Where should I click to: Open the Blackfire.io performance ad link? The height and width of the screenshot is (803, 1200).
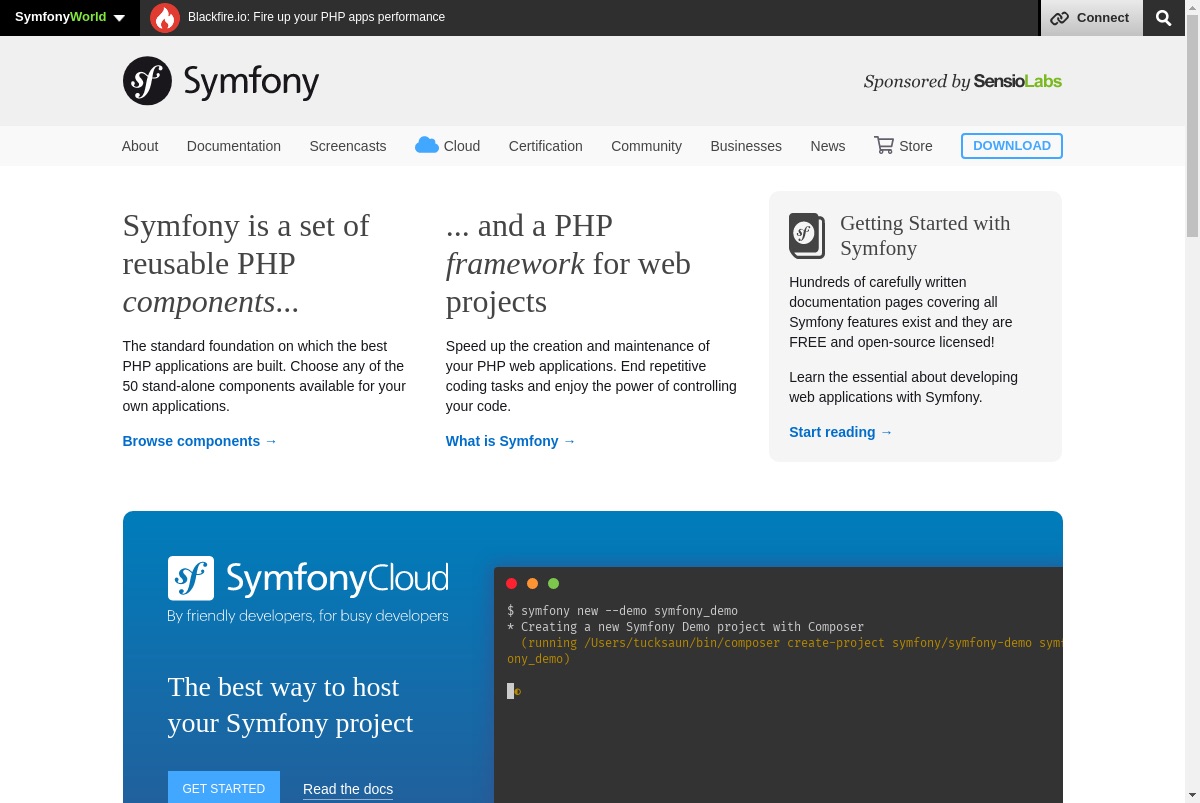point(316,17)
